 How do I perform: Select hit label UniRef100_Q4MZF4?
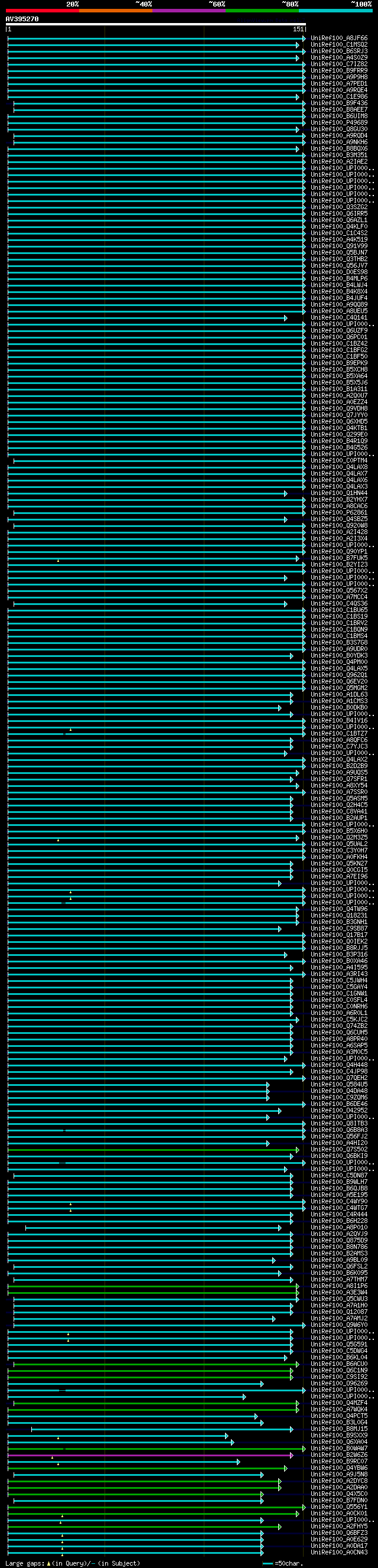tap(339, 1402)
